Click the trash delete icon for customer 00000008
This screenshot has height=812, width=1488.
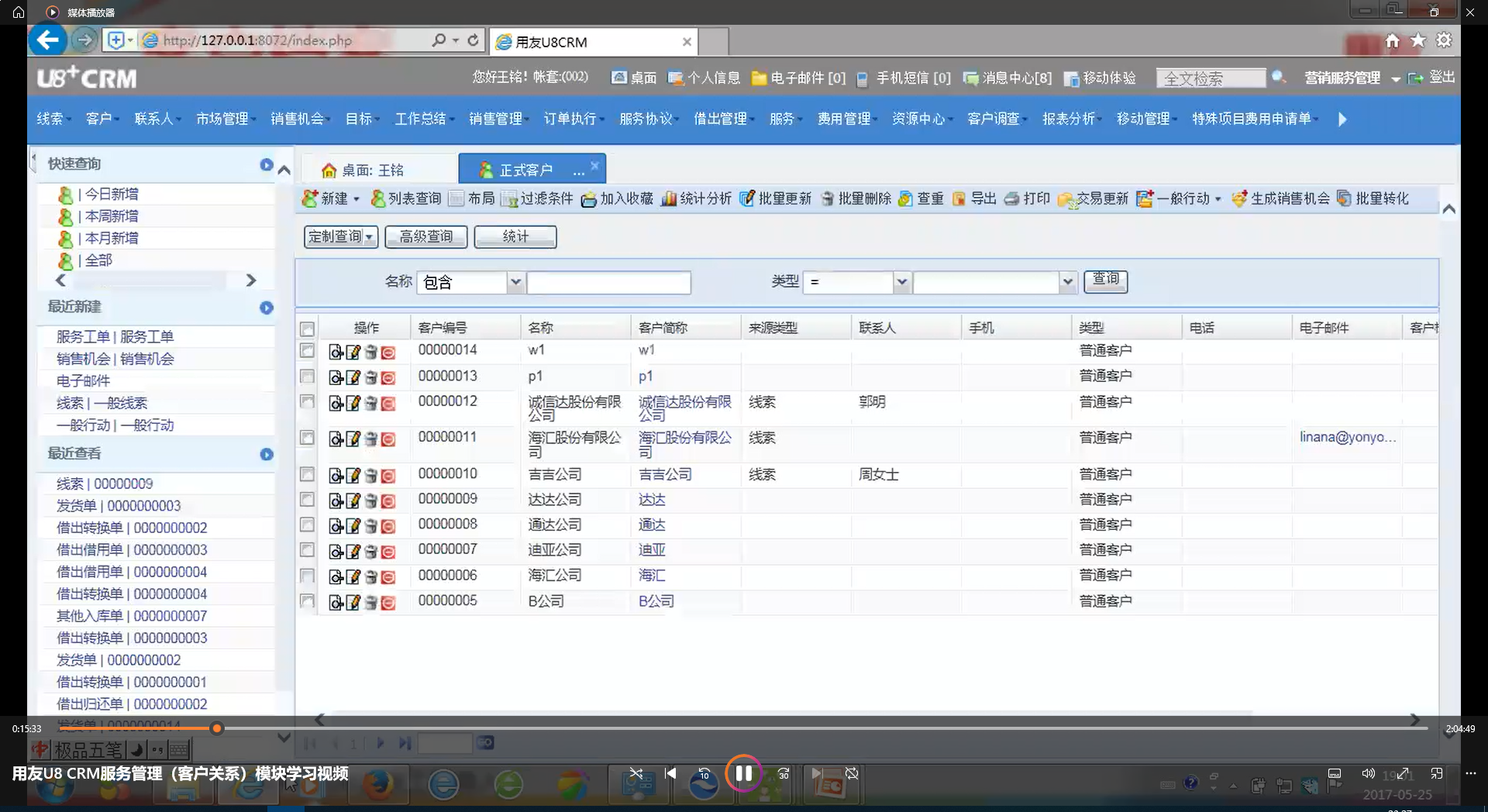point(371,527)
